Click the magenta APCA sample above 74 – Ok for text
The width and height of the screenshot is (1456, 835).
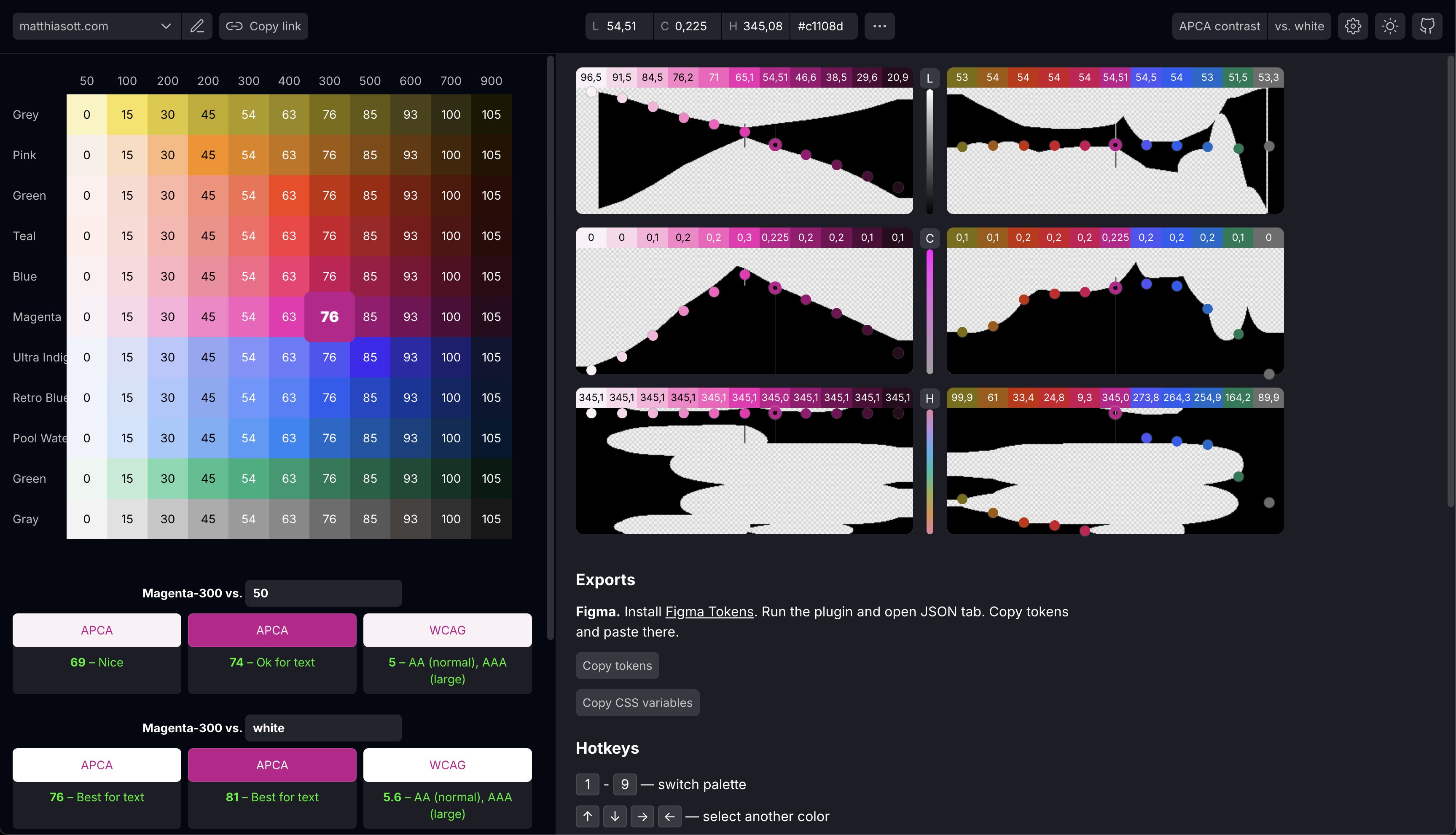(x=272, y=630)
